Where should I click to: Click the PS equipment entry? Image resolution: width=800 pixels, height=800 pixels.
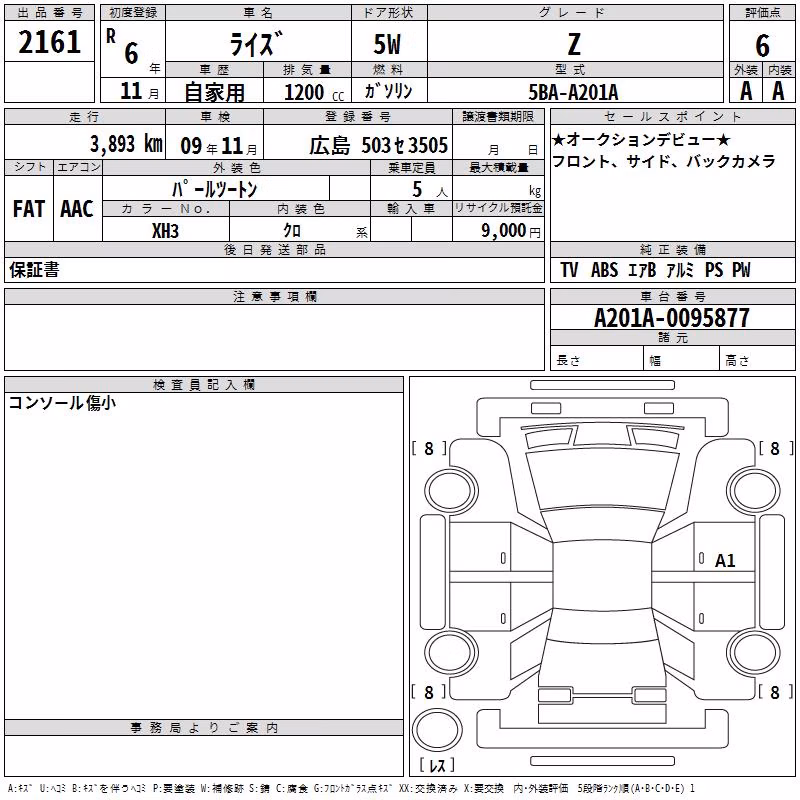tap(714, 269)
